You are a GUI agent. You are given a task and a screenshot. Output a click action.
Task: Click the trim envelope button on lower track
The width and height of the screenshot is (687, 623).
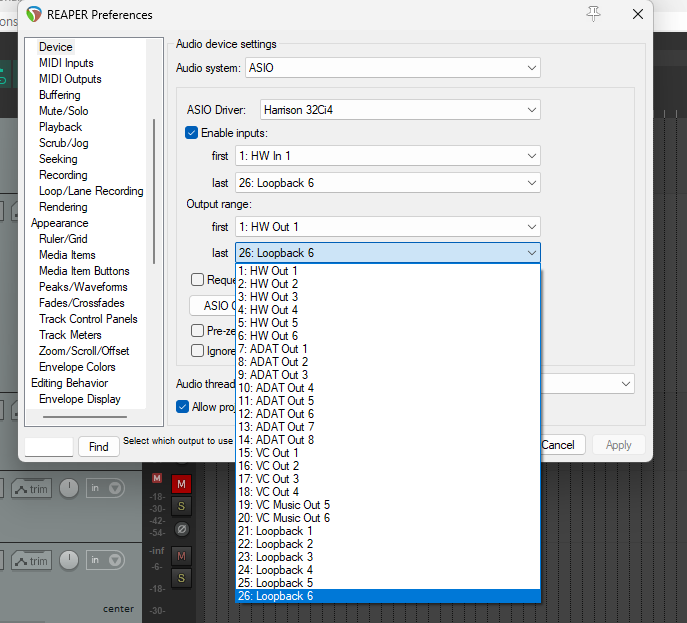point(31,561)
